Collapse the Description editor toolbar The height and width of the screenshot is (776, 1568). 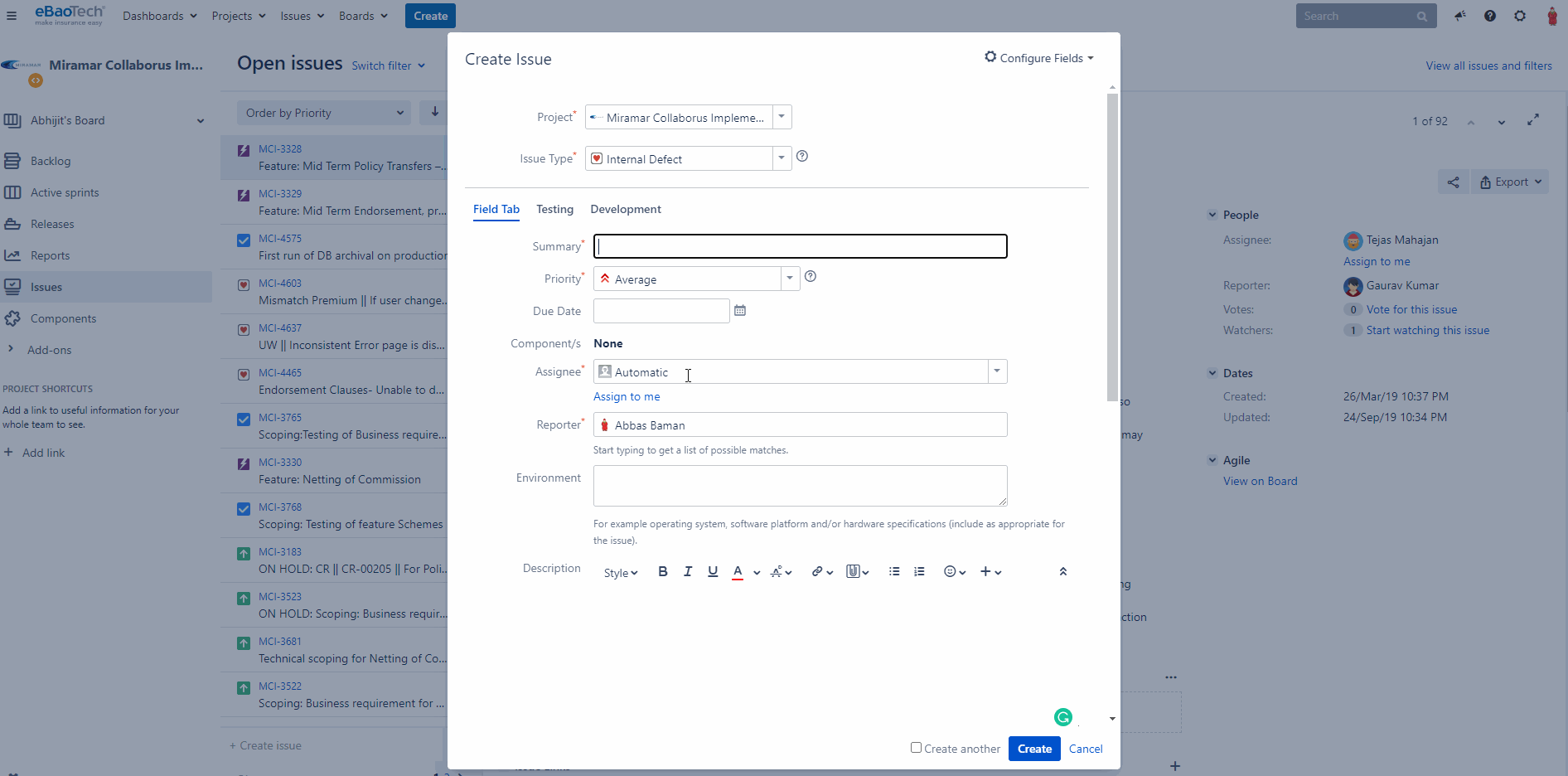[x=1063, y=571]
